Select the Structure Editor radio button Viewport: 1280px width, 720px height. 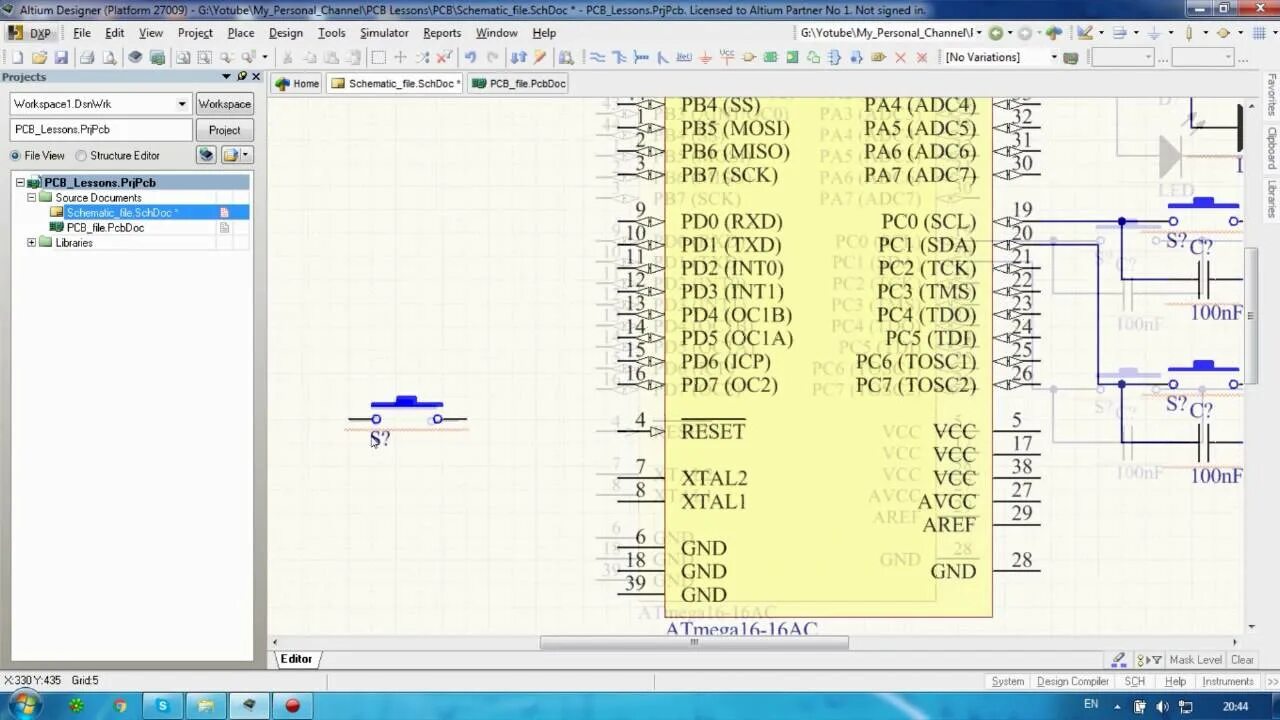(81, 156)
